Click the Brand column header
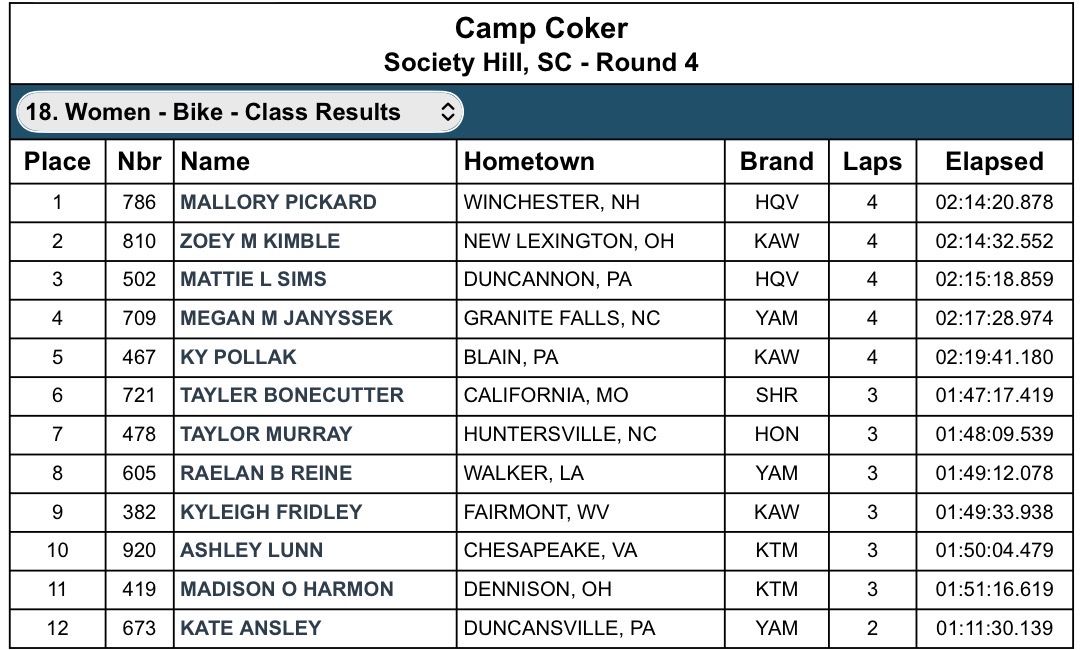 tap(776, 162)
